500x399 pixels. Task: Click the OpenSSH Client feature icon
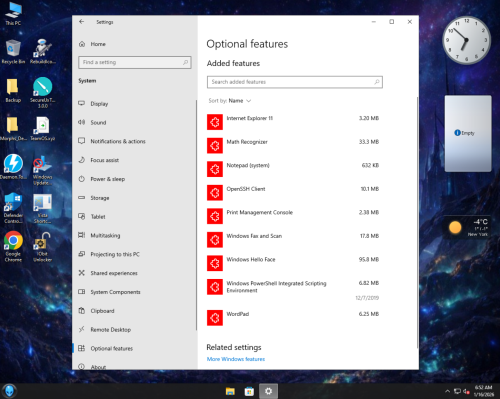[215, 193]
